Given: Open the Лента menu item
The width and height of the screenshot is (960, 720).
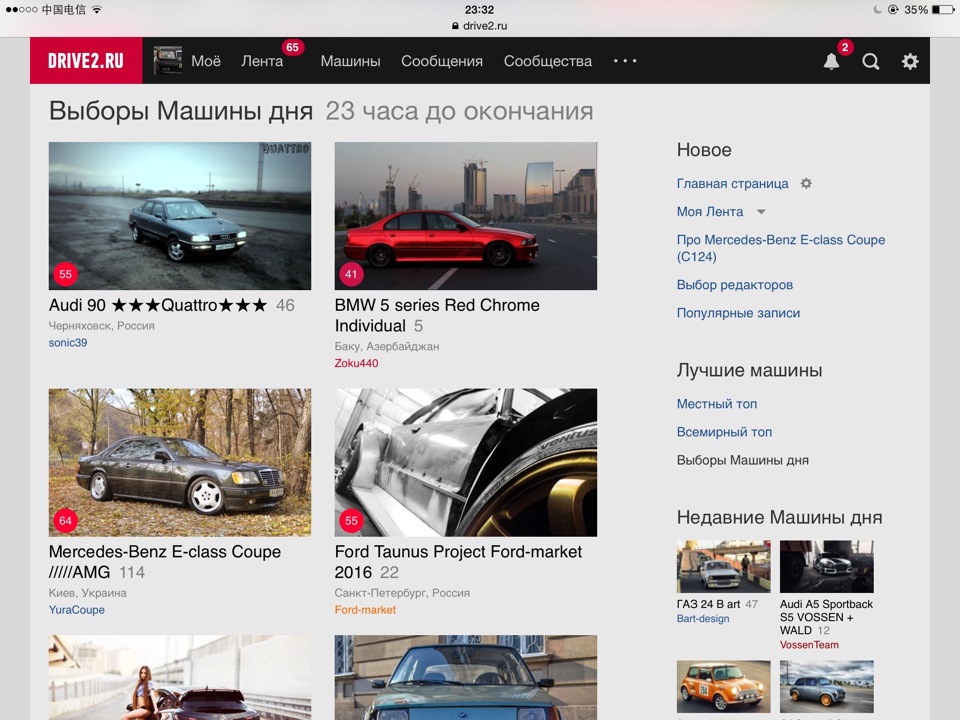Looking at the screenshot, I should click(262, 61).
